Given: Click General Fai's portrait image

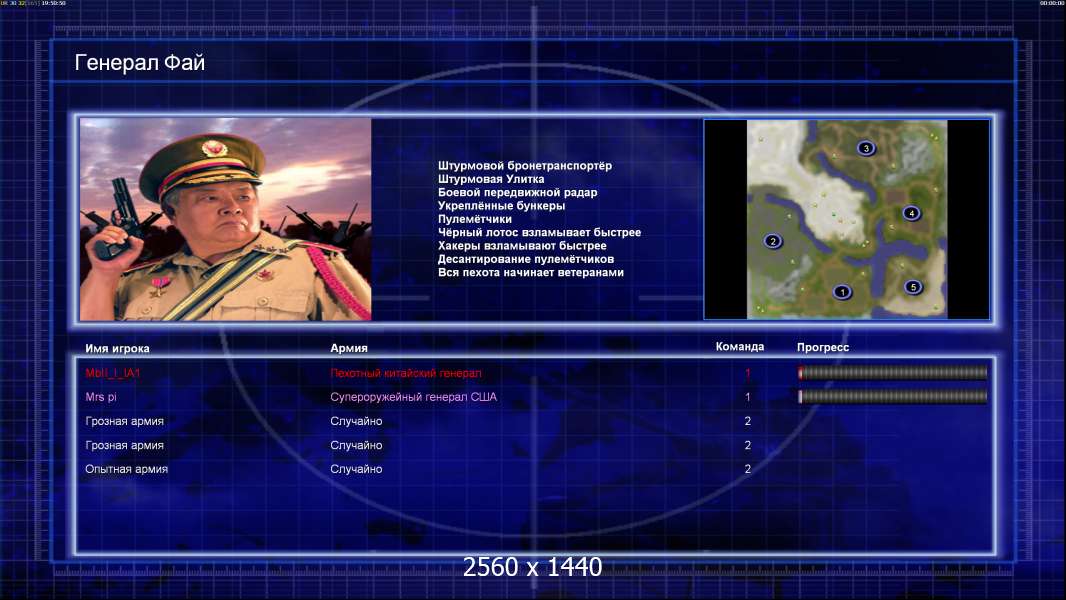Looking at the screenshot, I should (226, 219).
